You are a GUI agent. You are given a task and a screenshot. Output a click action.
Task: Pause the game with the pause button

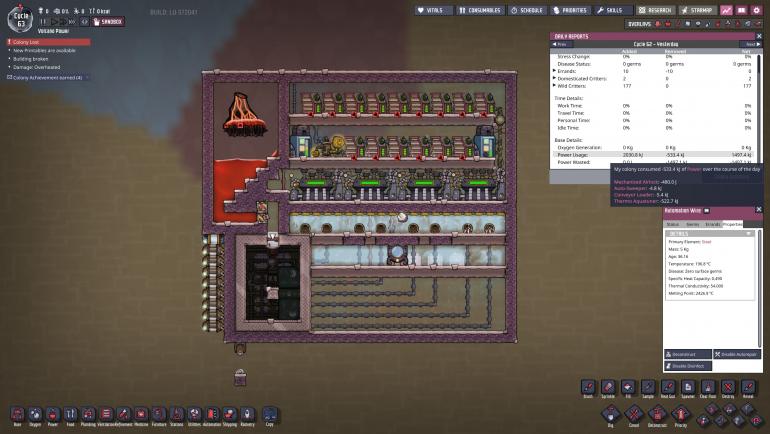click(43, 22)
